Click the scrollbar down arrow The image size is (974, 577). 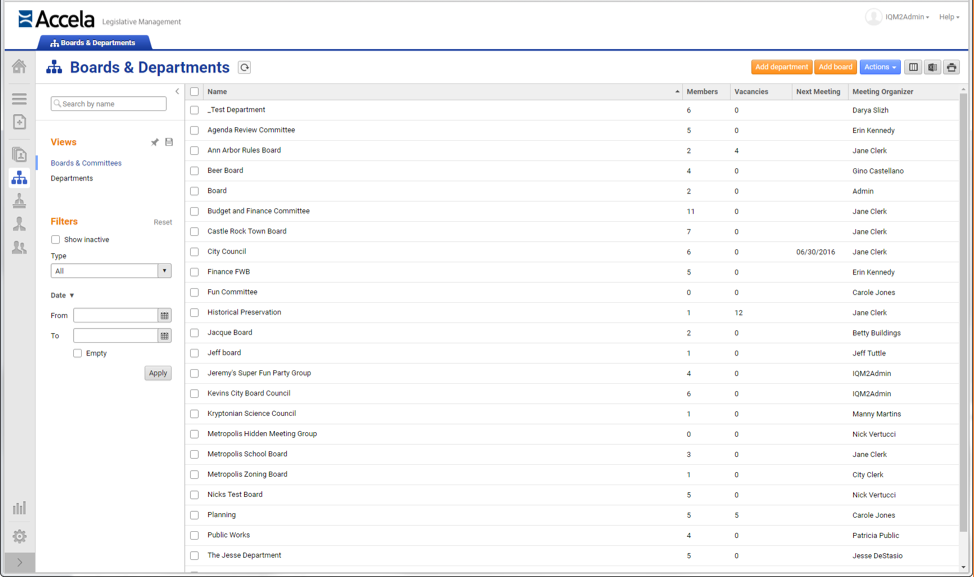pyautogui.click(x=963, y=567)
